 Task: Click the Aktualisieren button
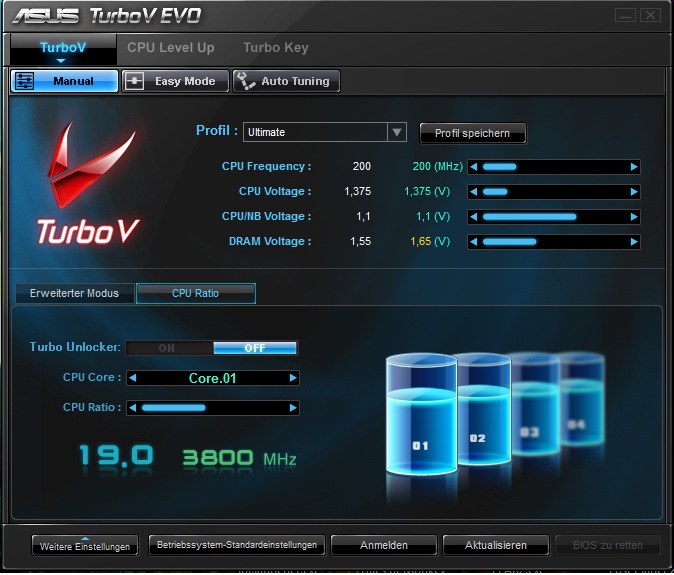[496, 545]
